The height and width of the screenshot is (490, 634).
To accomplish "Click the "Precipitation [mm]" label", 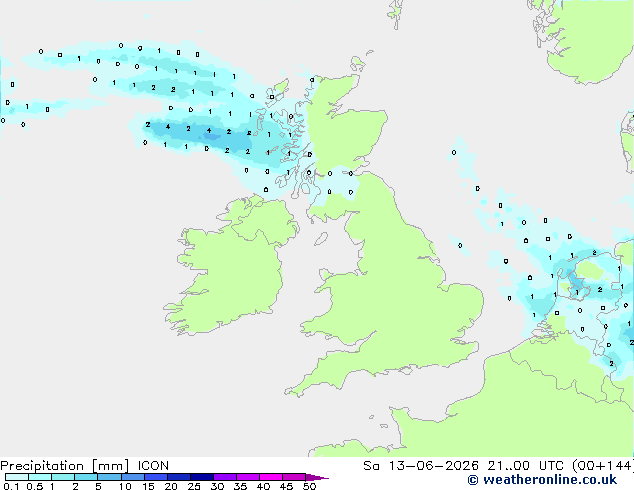I will (x=65, y=466).
